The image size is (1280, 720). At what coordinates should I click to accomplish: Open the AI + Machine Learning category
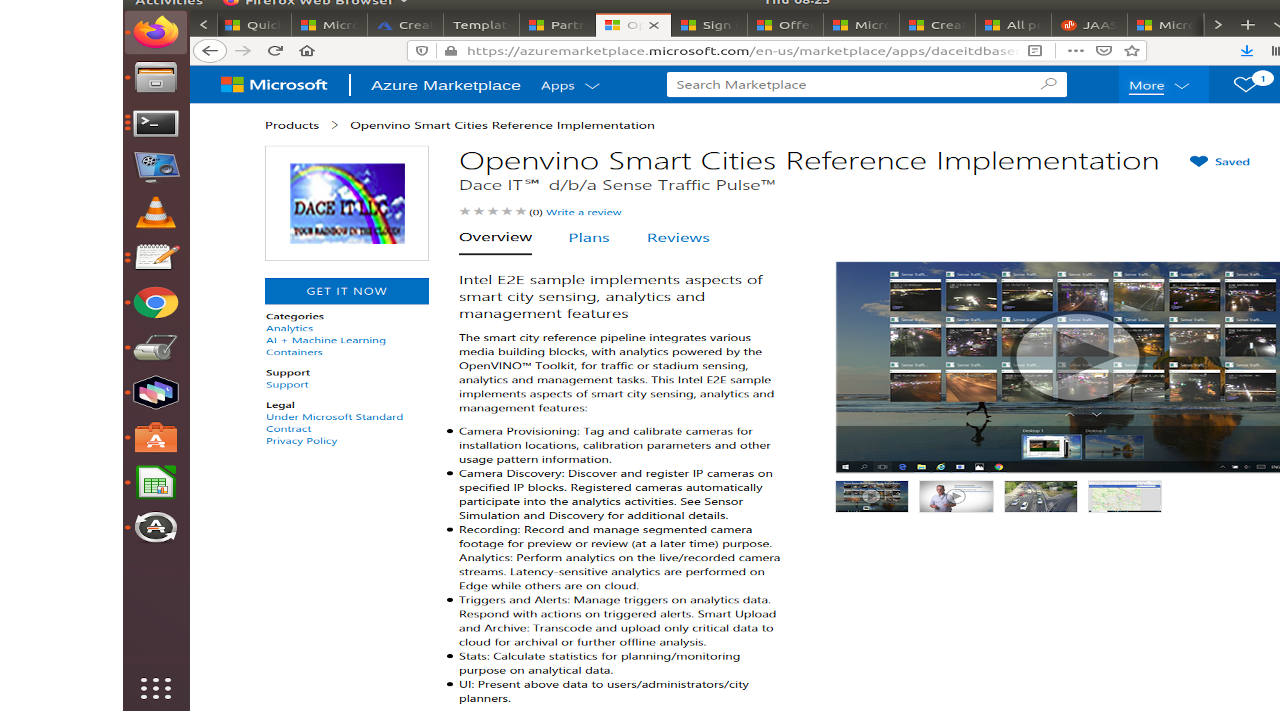[x=326, y=340]
